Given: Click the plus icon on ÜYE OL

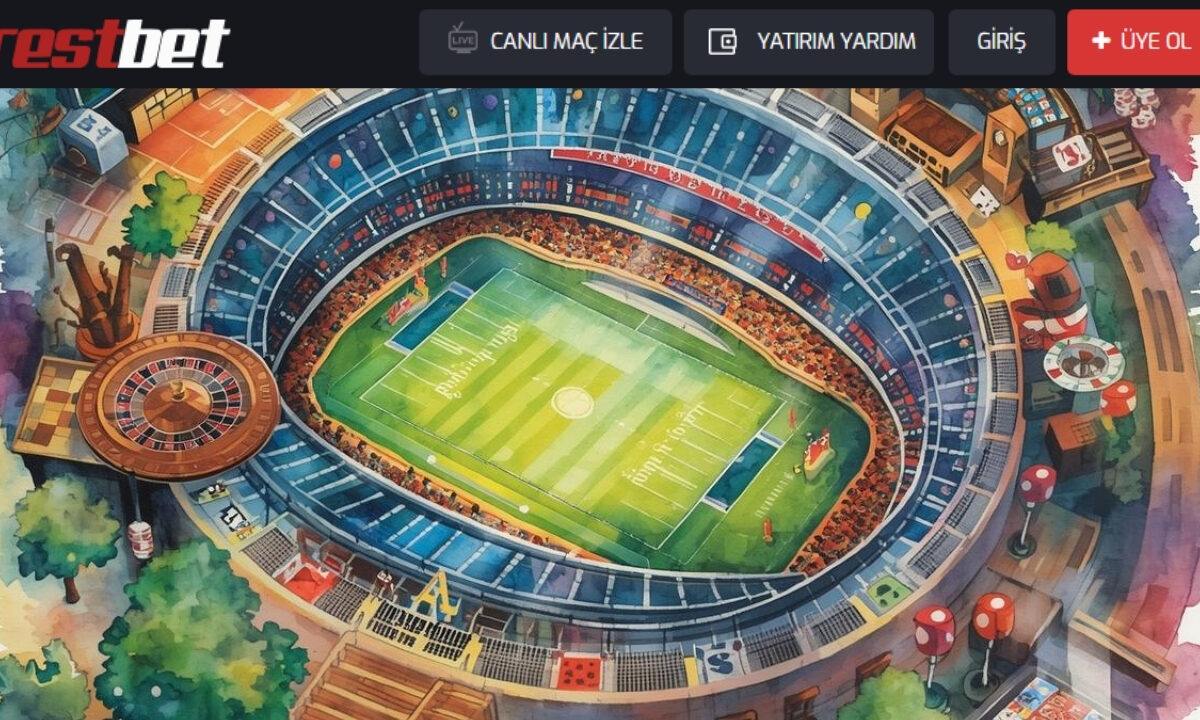Looking at the screenshot, I should pyautogui.click(x=1101, y=41).
